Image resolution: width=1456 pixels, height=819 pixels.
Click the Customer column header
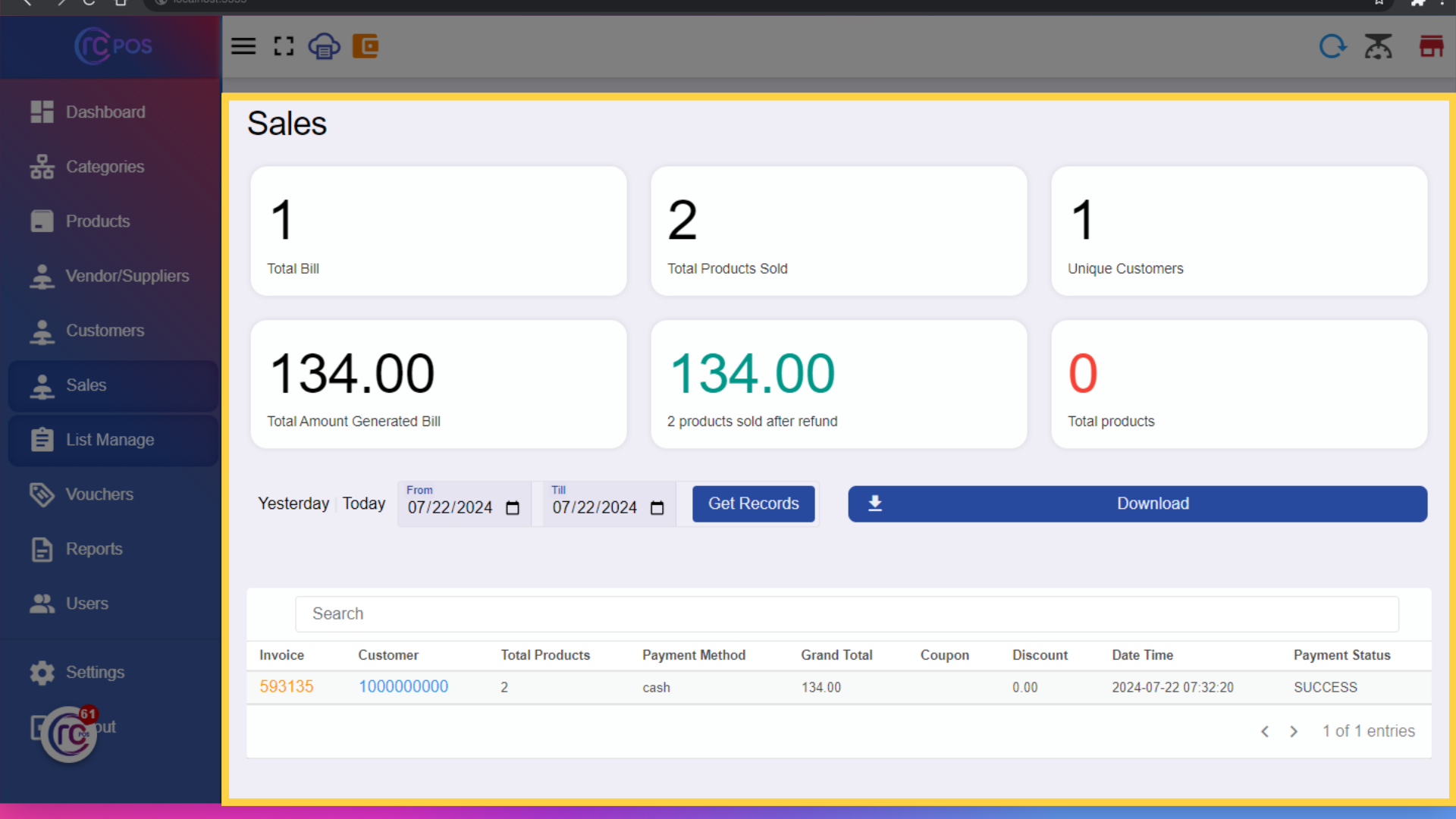pos(388,655)
